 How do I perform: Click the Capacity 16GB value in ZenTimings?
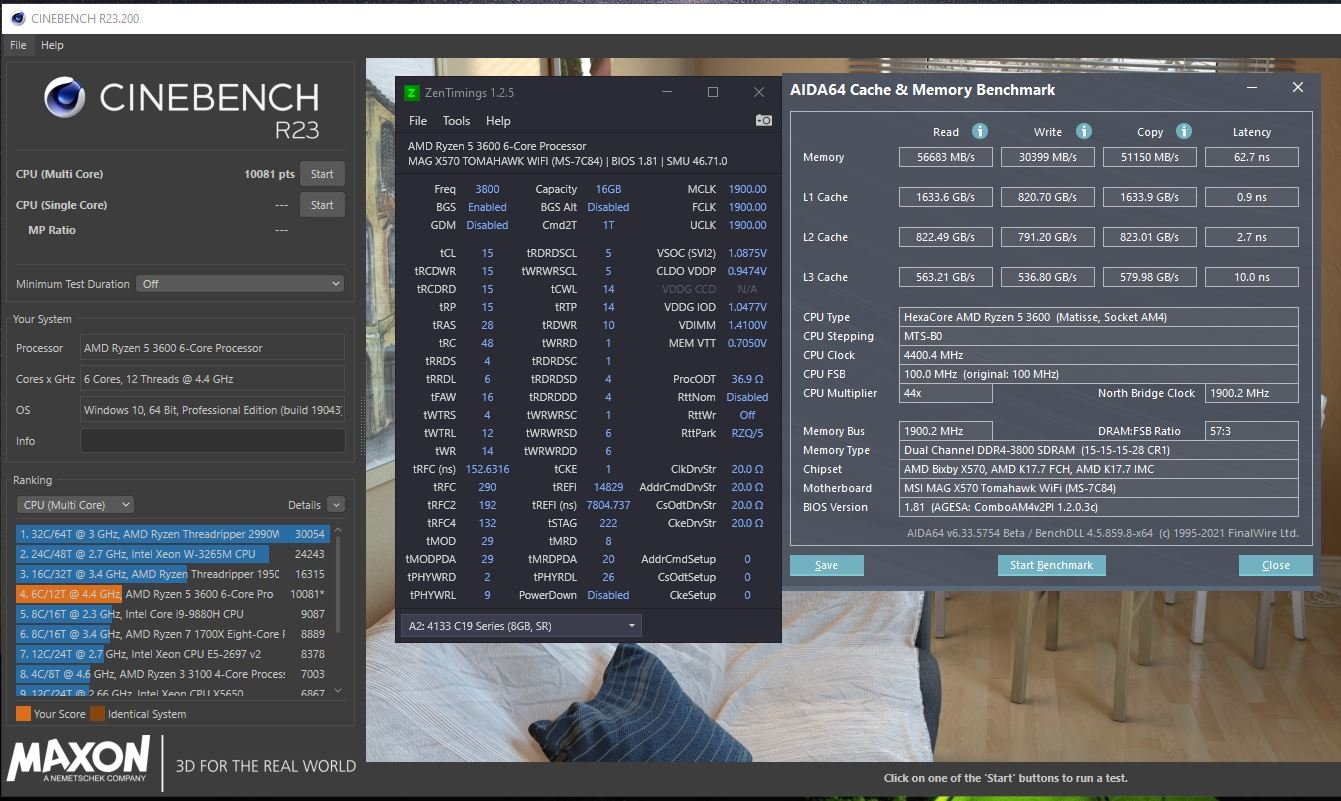(x=608, y=189)
